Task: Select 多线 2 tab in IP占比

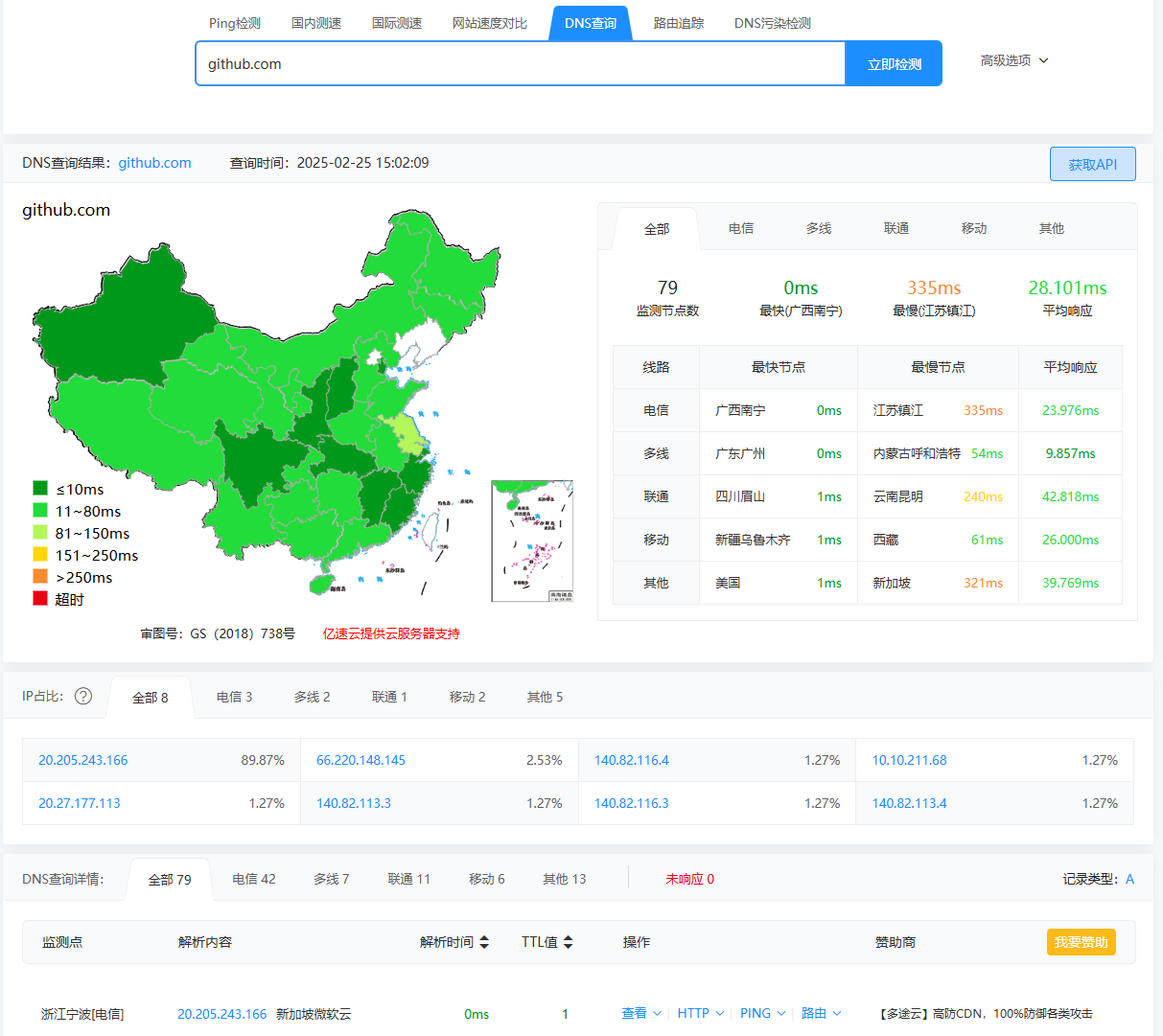Action: (313, 697)
